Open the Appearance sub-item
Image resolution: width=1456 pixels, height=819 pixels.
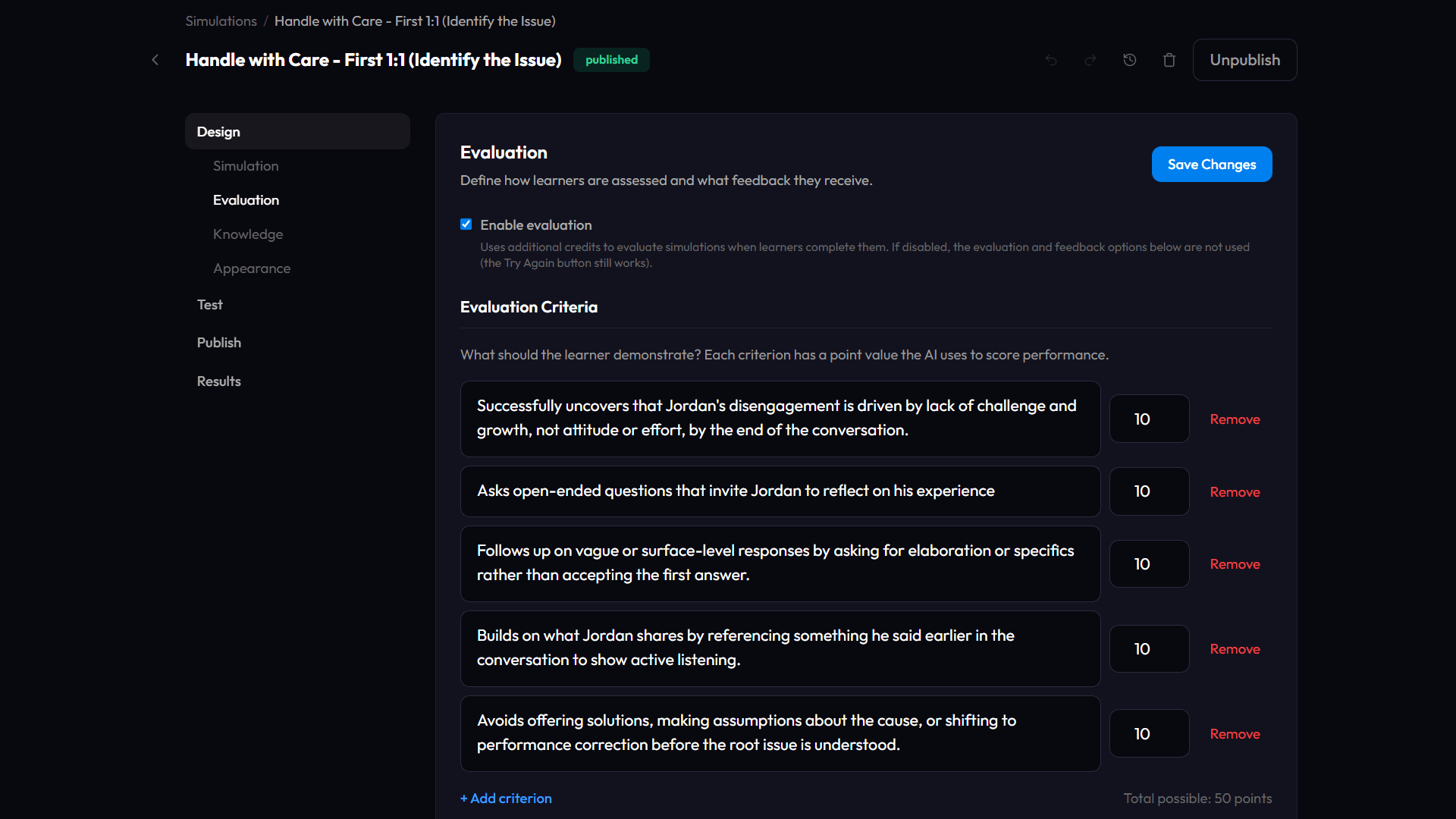point(252,268)
